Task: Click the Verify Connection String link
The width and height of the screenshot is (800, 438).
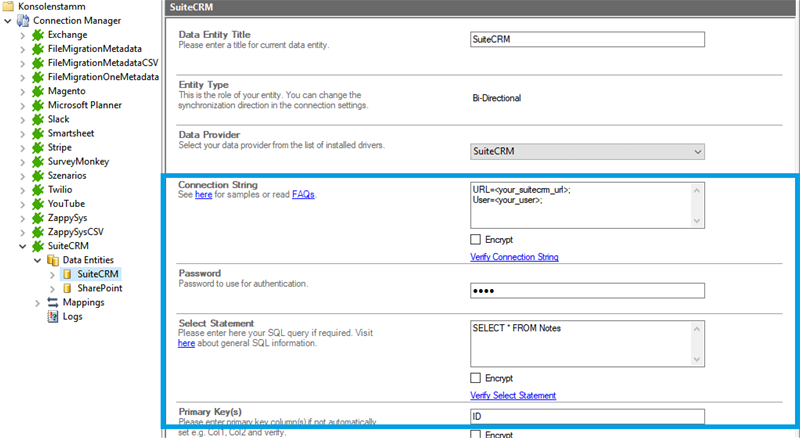Action: [514, 257]
